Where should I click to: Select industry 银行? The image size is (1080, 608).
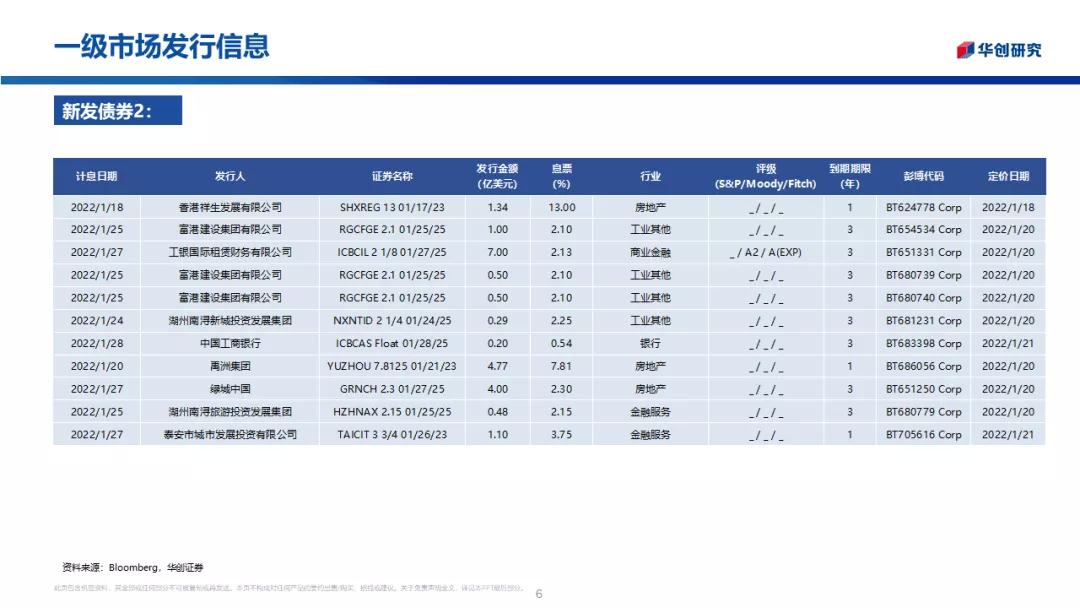(650, 343)
